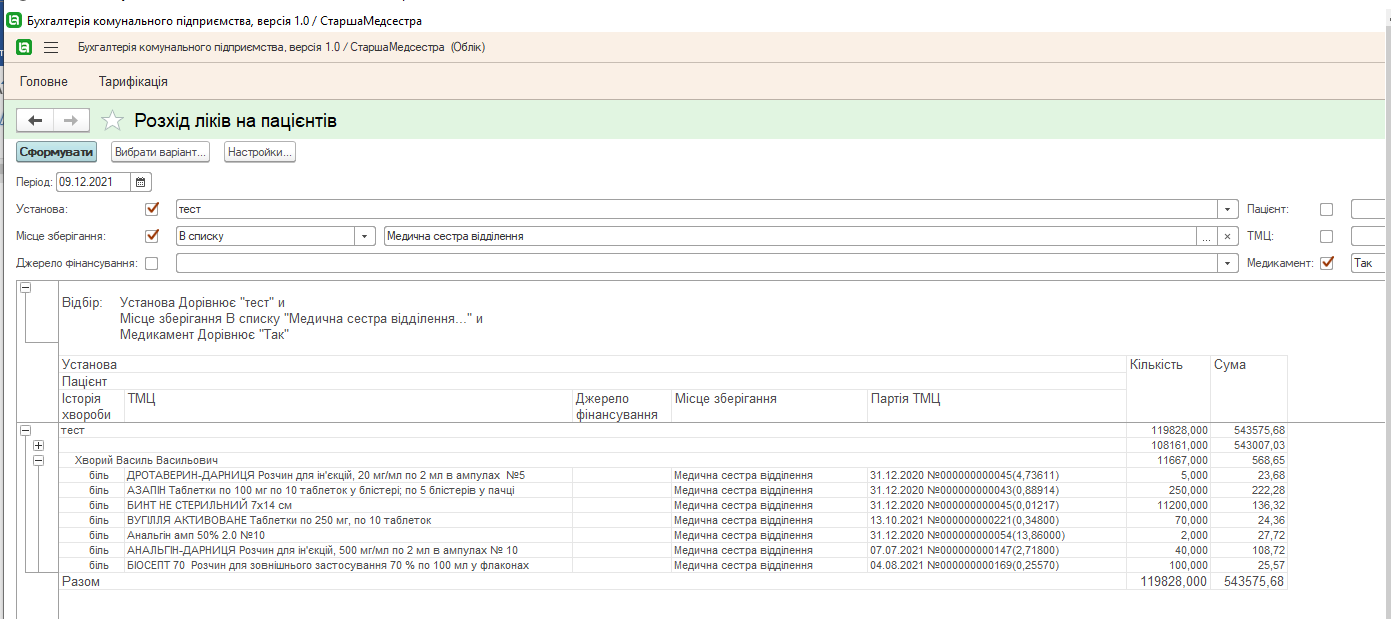
Task: Click the green application logo icon
Action: click(x=24, y=47)
